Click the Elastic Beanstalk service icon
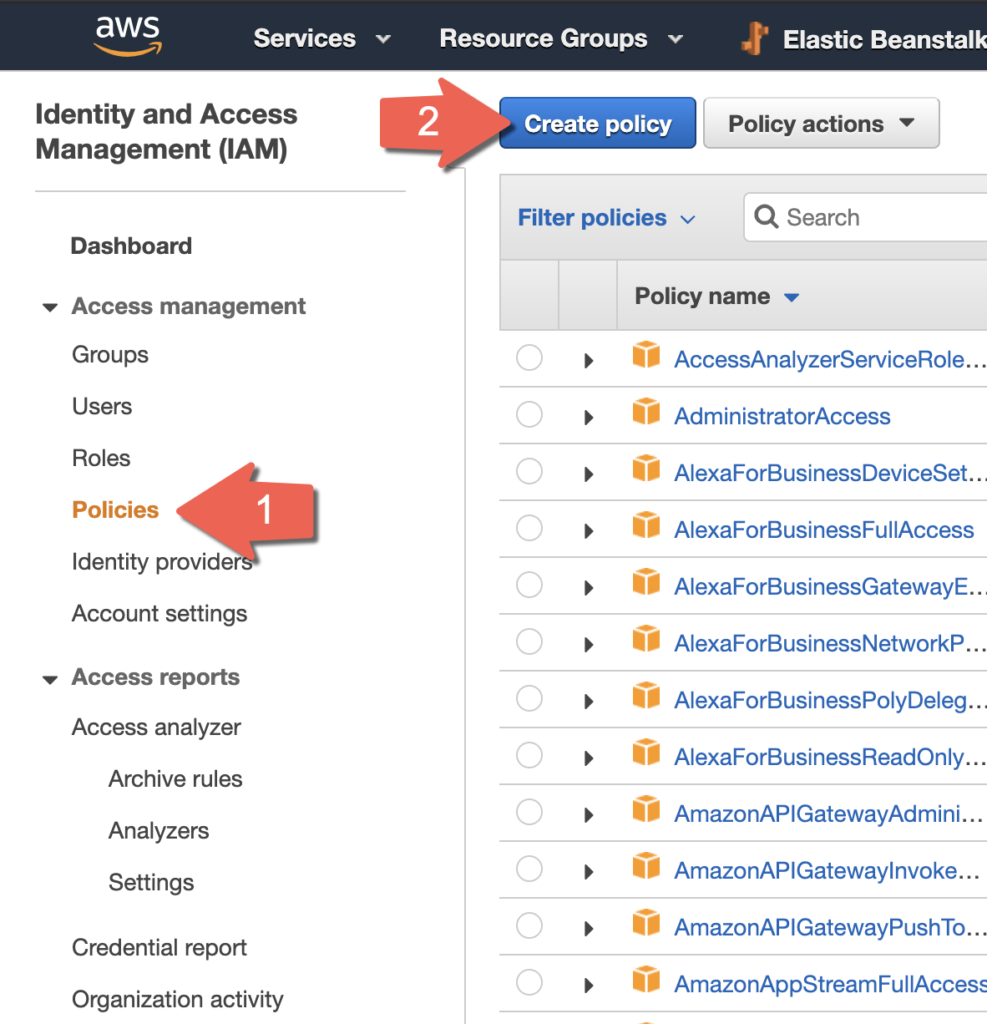This screenshot has height=1024, width=987. [x=754, y=38]
